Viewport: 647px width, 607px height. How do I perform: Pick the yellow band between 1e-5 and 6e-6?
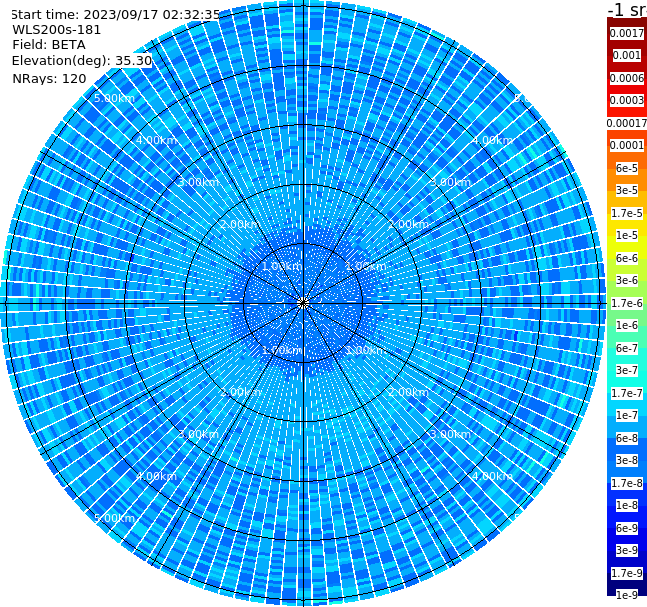pyautogui.click(x=627, y=247)
